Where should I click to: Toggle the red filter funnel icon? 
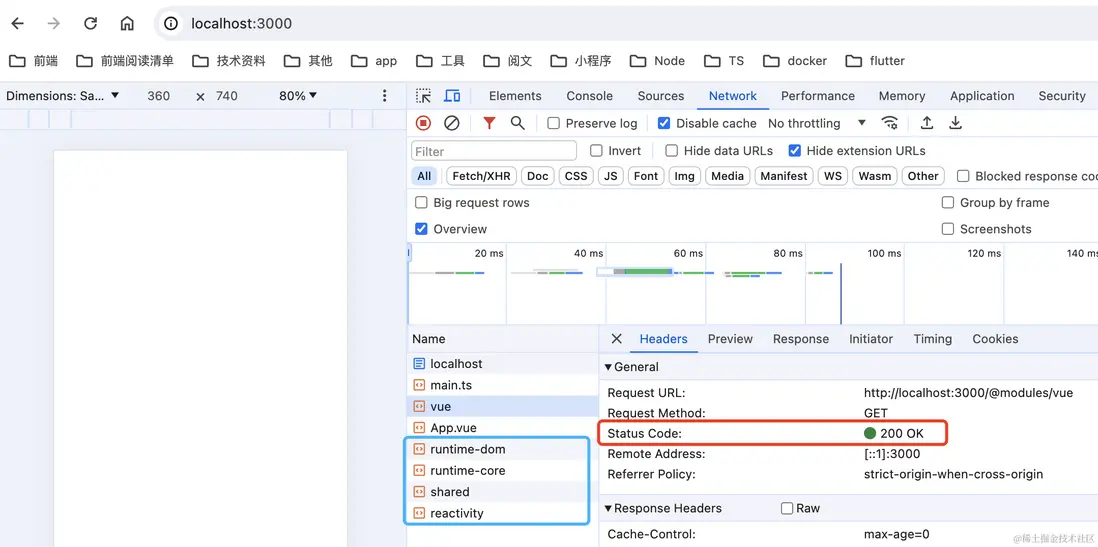click(x=489, y=123)
